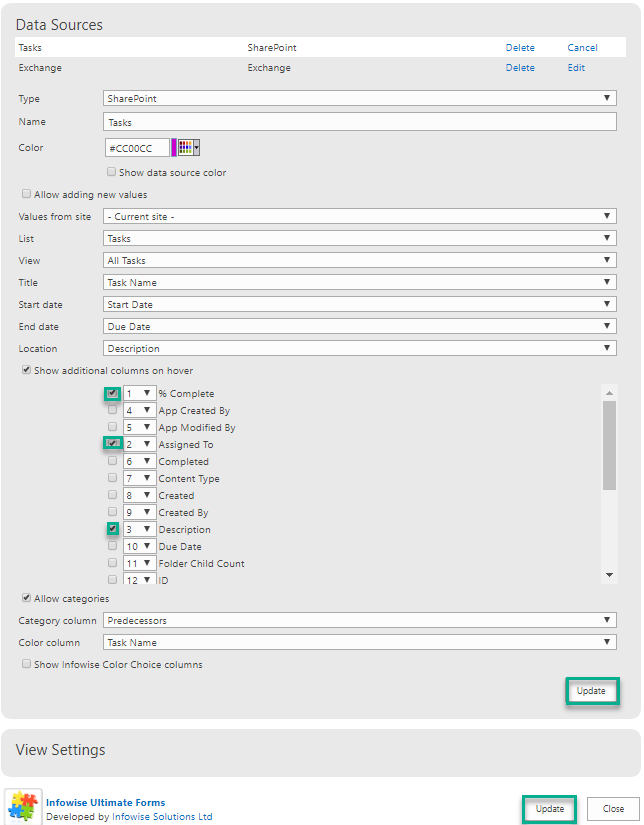The height and width of the screenshot is (825, 644).
Task: Delete the Tasks data source
Action: pyautogui.click(x=520, y=48)
